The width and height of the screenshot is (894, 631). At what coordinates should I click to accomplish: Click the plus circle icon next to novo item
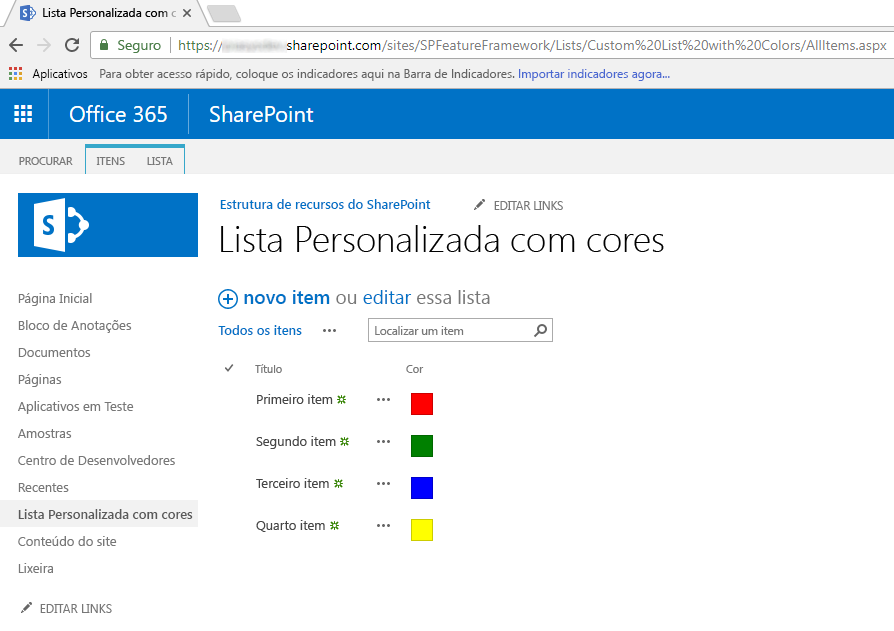227,299
